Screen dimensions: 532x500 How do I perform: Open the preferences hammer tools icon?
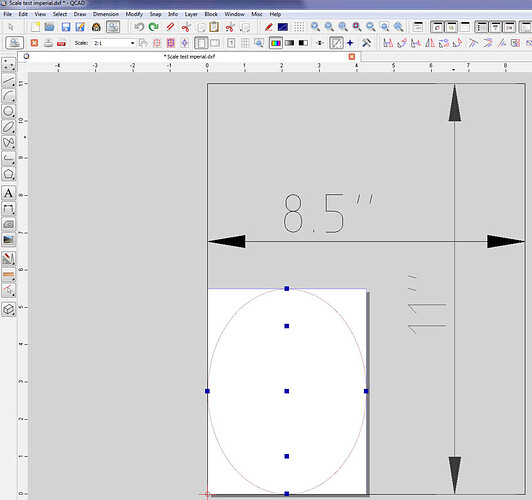tap(366, 43)
